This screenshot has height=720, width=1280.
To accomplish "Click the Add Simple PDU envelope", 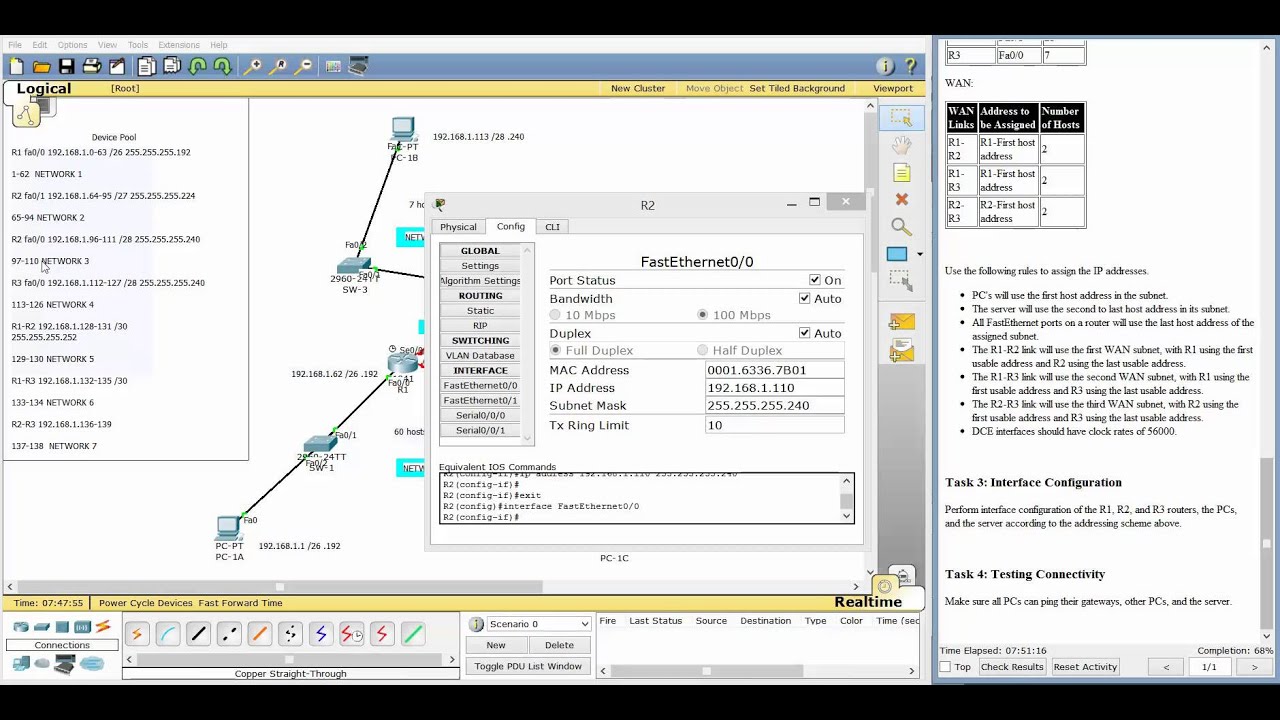I will click(x=901, y=323).
